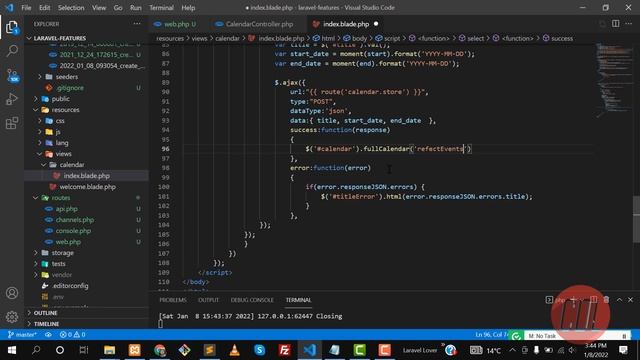
Task: Open FileZilla from taskbar
Action: 284,350
